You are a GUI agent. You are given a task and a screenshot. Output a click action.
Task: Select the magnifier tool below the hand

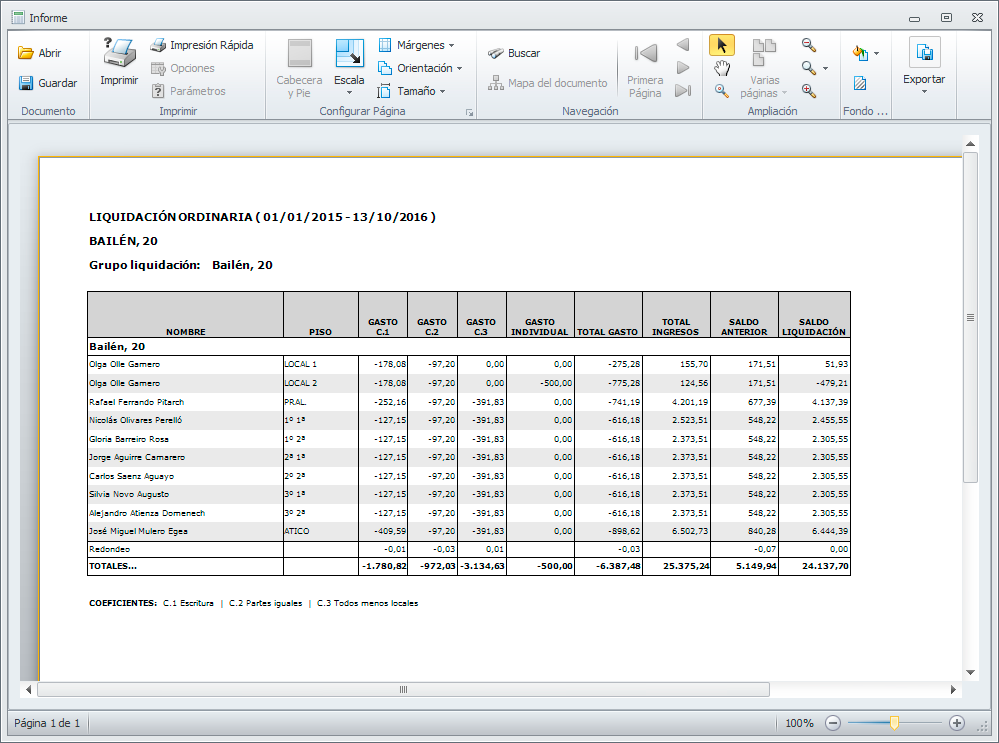tap(721, 91)
